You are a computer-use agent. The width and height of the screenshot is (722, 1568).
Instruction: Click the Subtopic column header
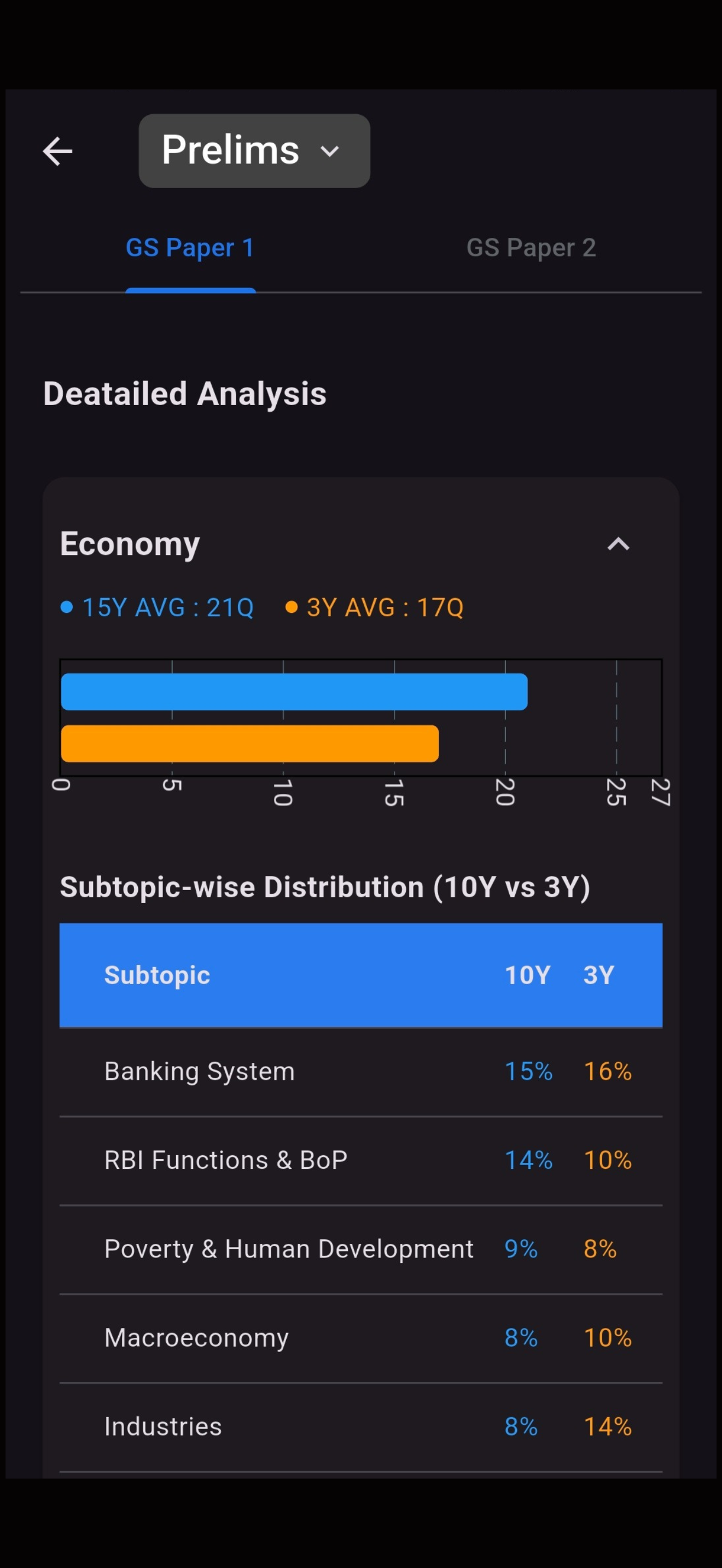point(157,975)
